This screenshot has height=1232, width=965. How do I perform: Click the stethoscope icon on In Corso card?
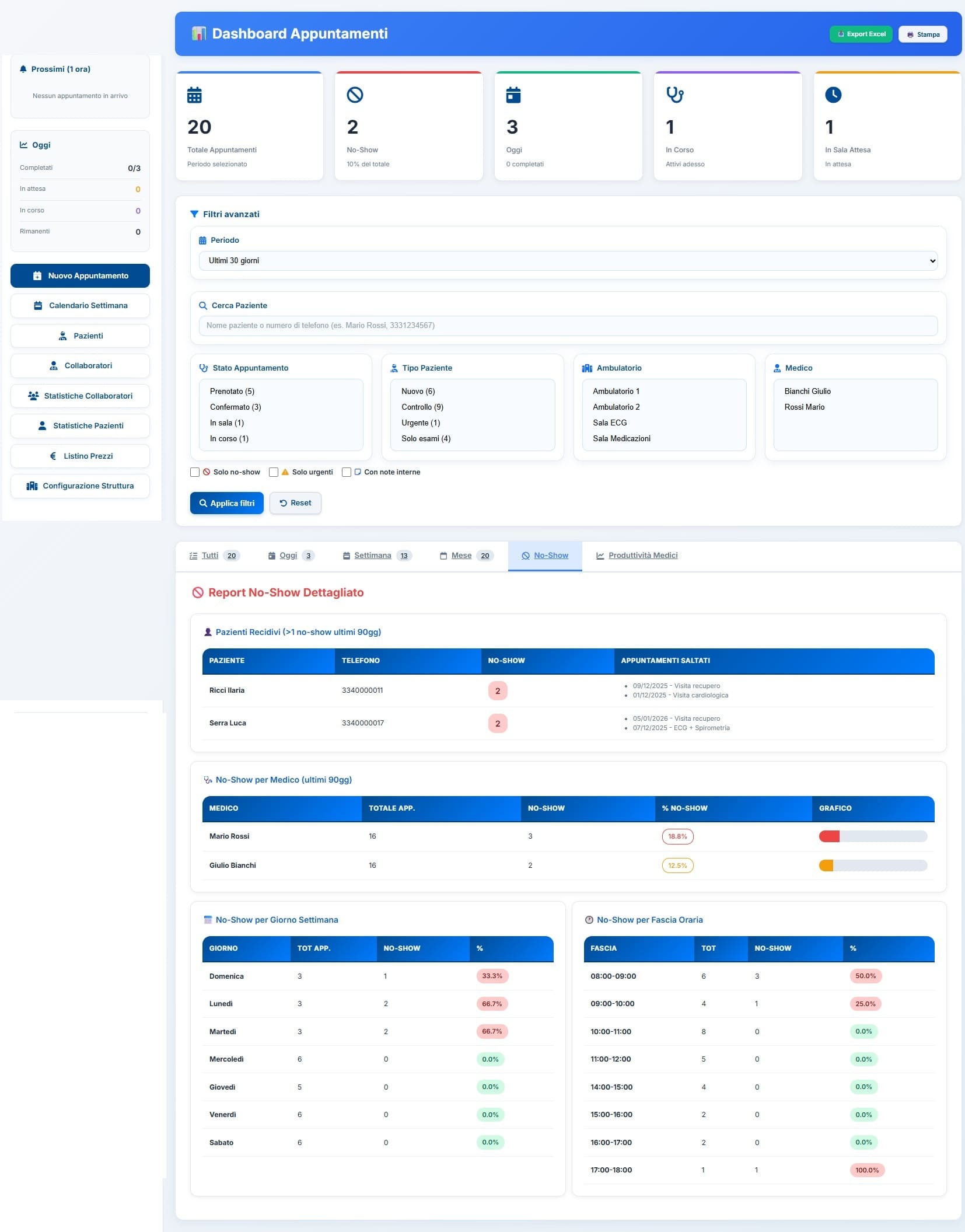(x=674, y=95)
